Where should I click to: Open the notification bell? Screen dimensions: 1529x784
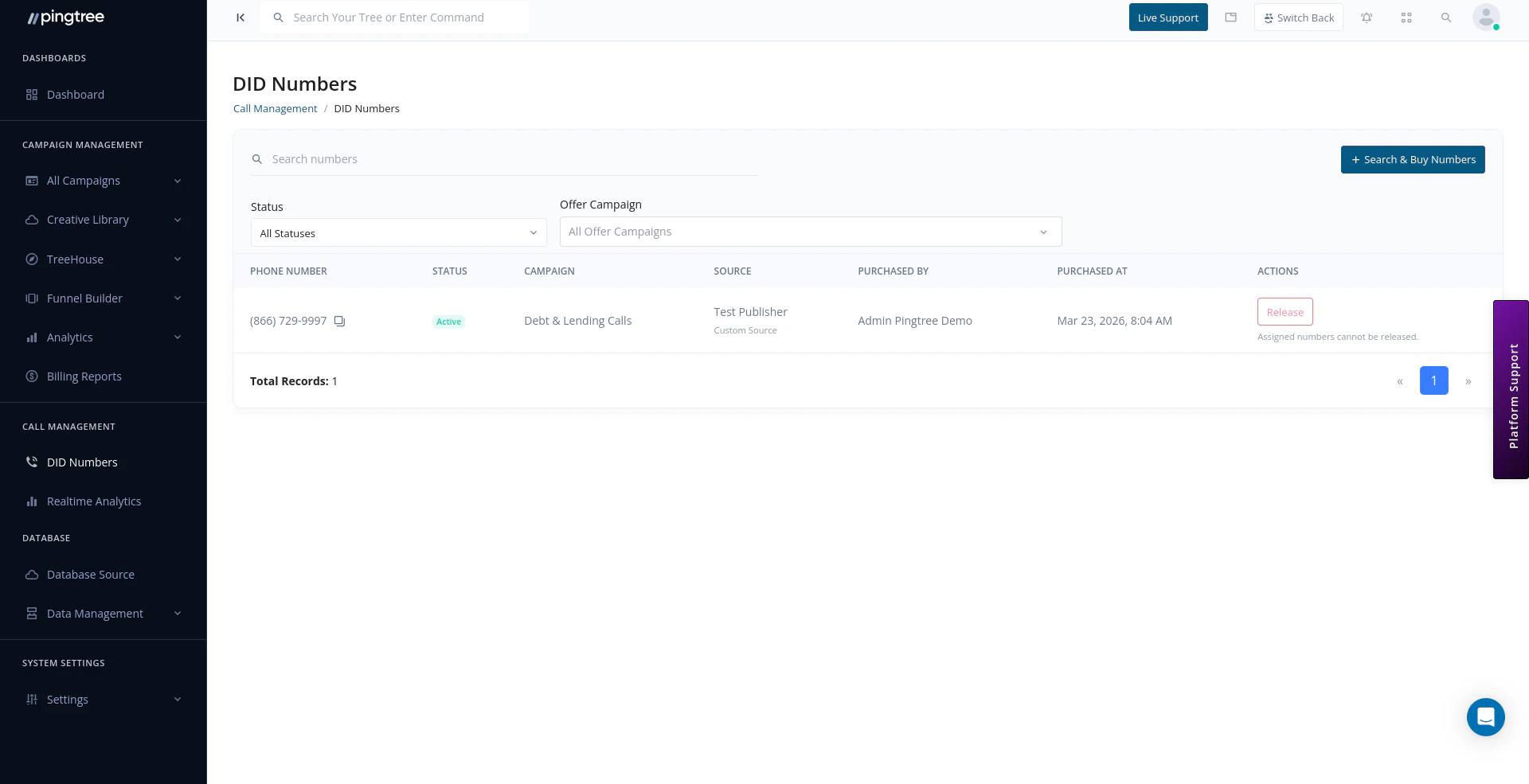1367,17
